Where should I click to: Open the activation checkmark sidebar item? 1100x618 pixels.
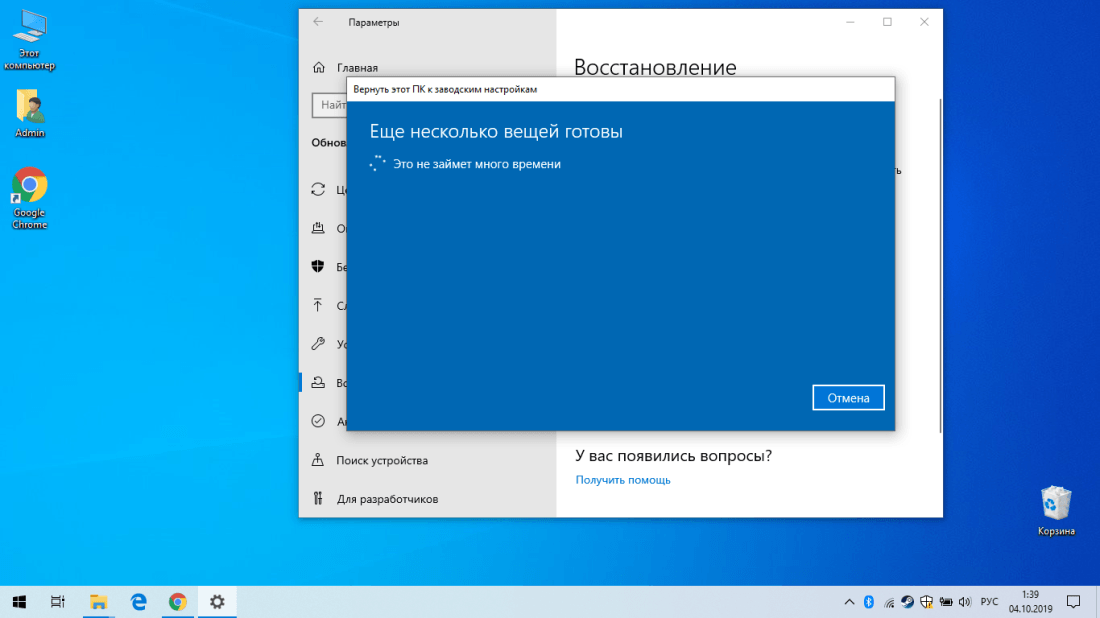[x=318, y=421]
